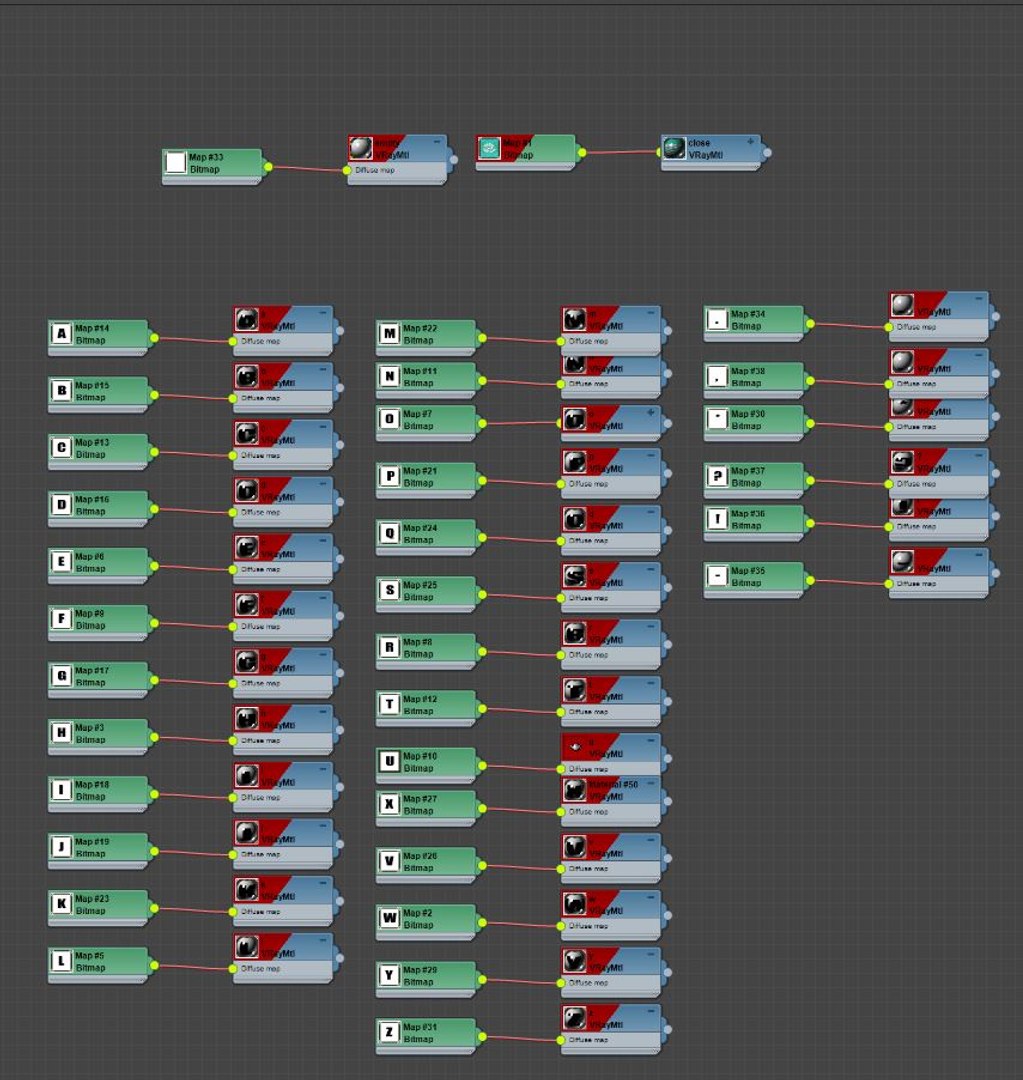Collapse the material node wired to Map #33
This screenshot has width=1023, height=1080.
tap(437, 141)
